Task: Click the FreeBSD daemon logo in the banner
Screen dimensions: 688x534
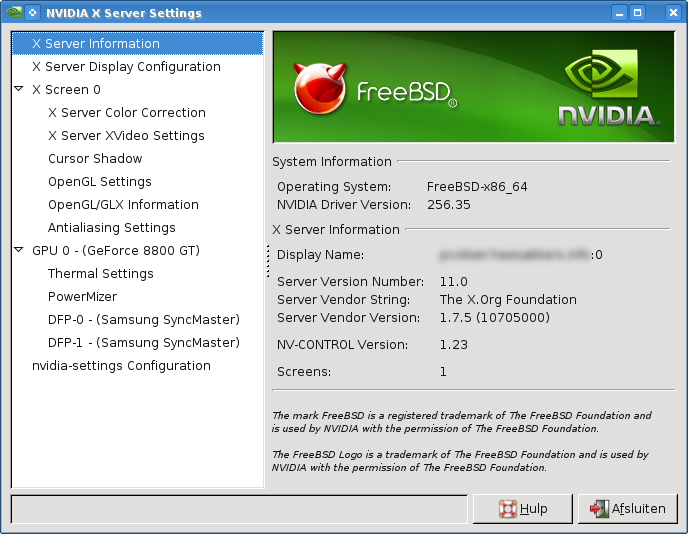Action: [x=320, y=88]
